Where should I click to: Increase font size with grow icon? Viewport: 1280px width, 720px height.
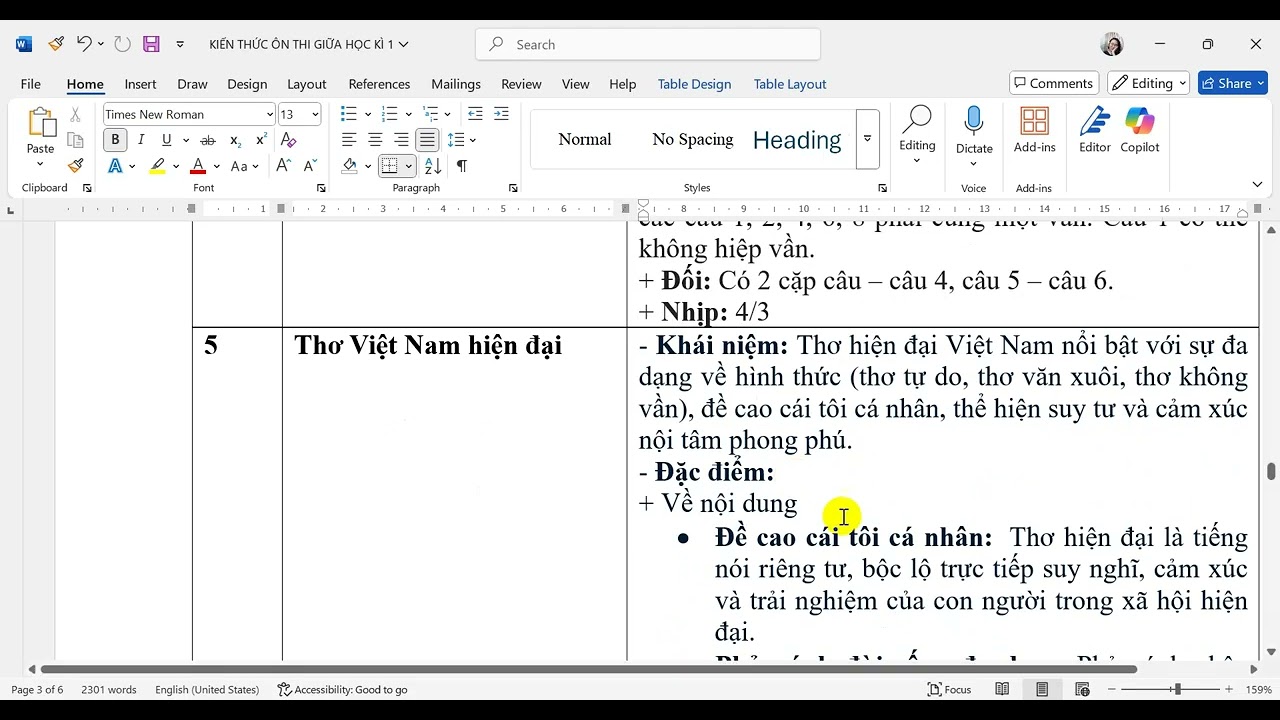pos(283,166)
